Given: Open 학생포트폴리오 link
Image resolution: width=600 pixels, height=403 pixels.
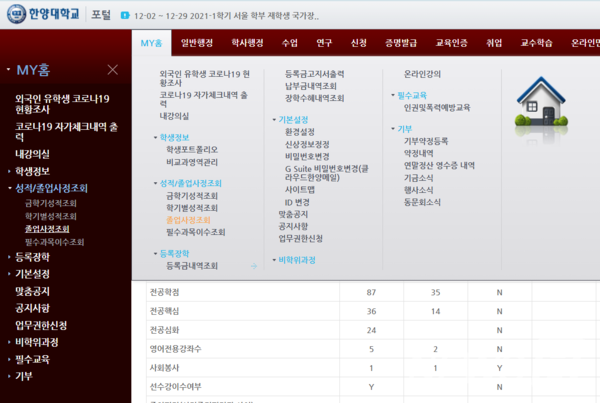Looking at the screenshot, I should click(192, 150).
